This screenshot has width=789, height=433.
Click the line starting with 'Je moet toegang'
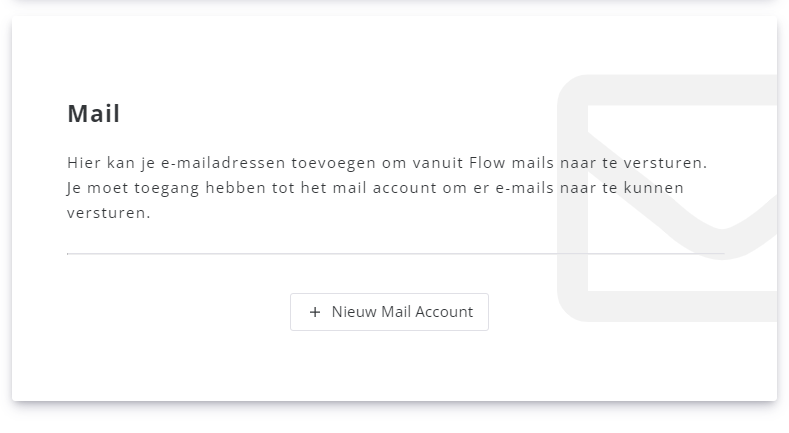click(375, 187)
